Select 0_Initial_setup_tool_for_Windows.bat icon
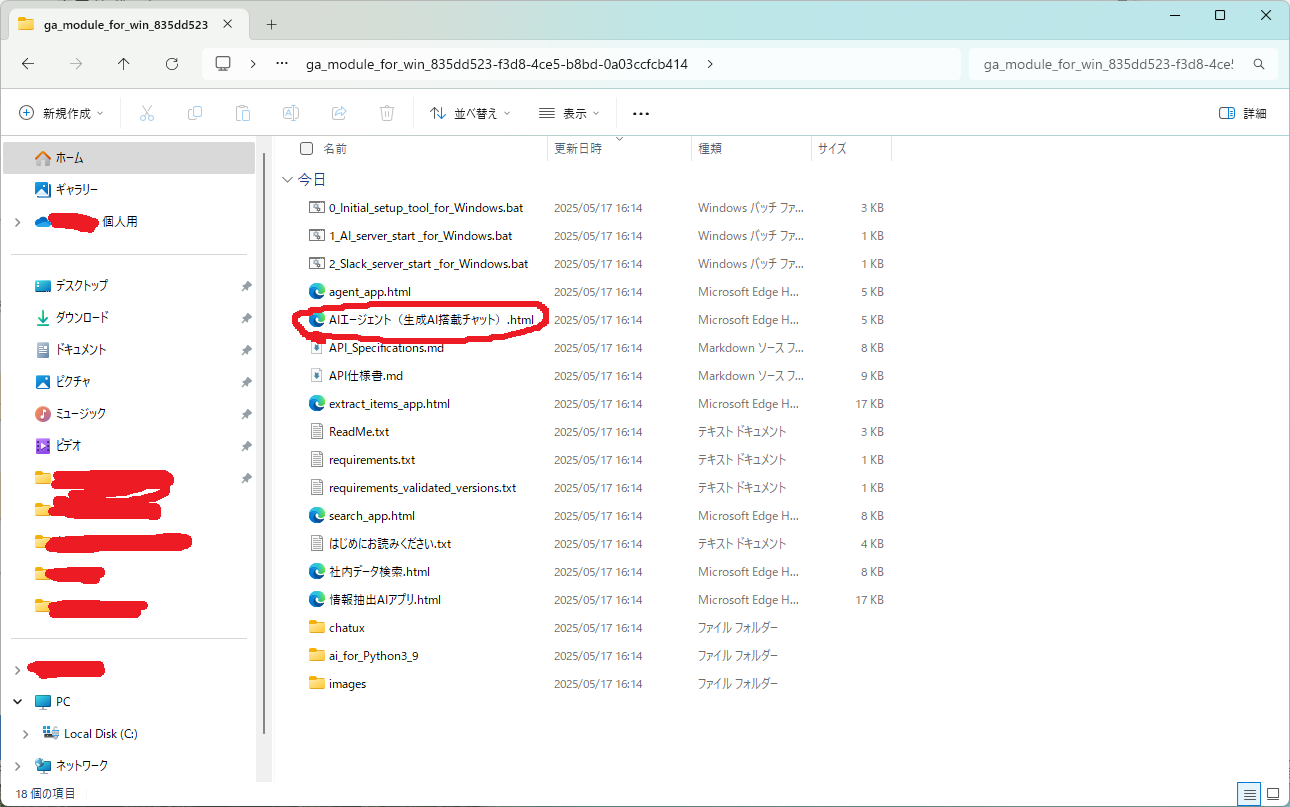This screenshot has height=807, width=1290. coord(317,208)
